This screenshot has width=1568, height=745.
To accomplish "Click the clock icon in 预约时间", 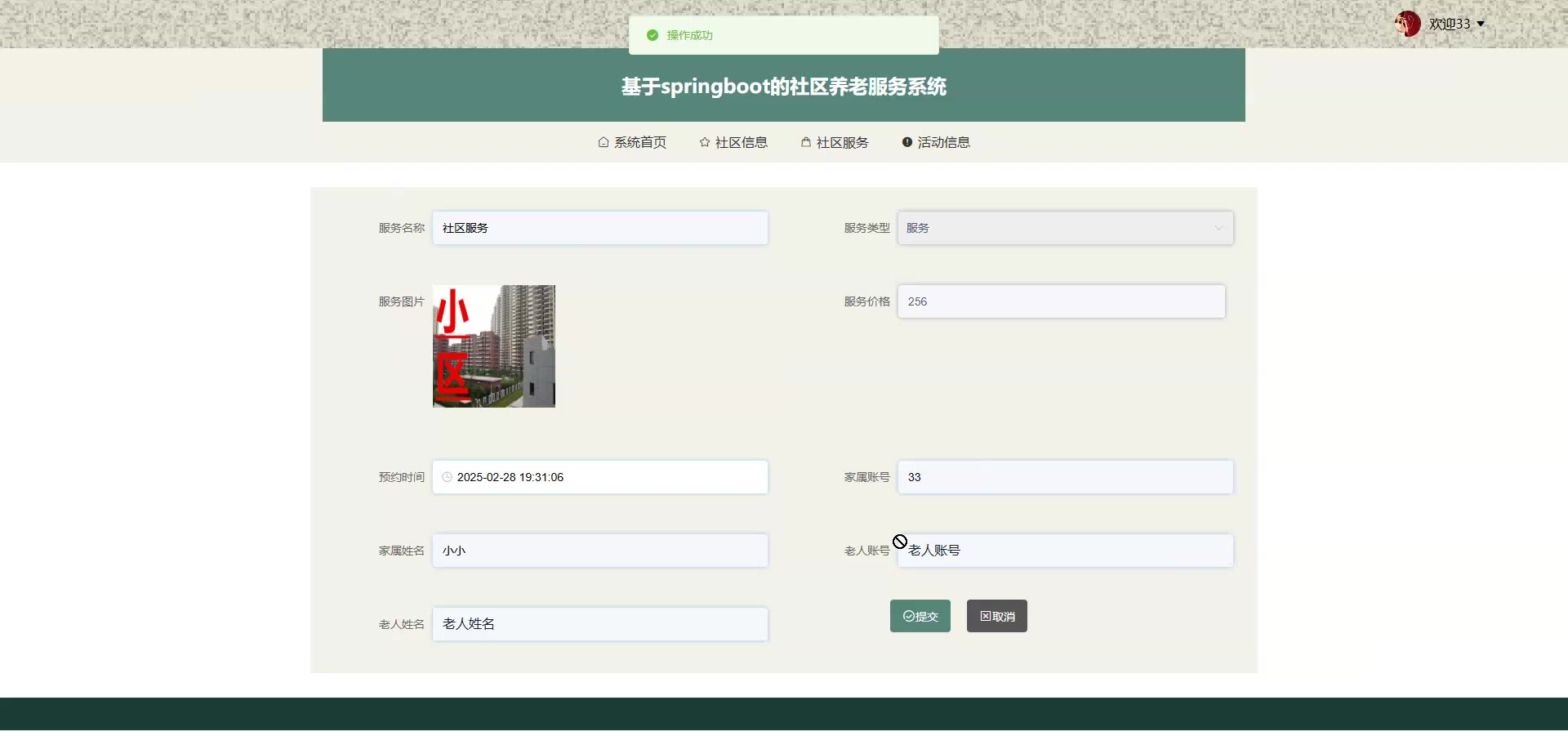I will [x=448, y=477].
